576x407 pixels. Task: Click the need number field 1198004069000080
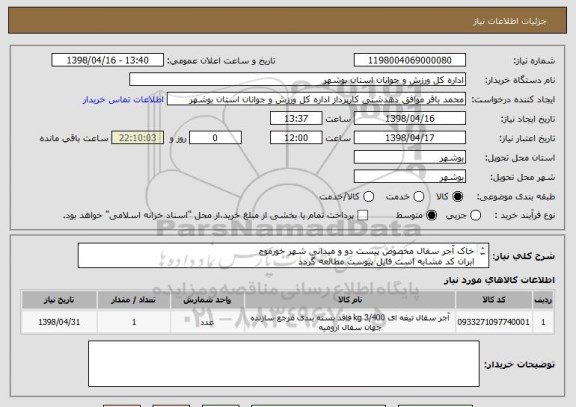[410, 60]
